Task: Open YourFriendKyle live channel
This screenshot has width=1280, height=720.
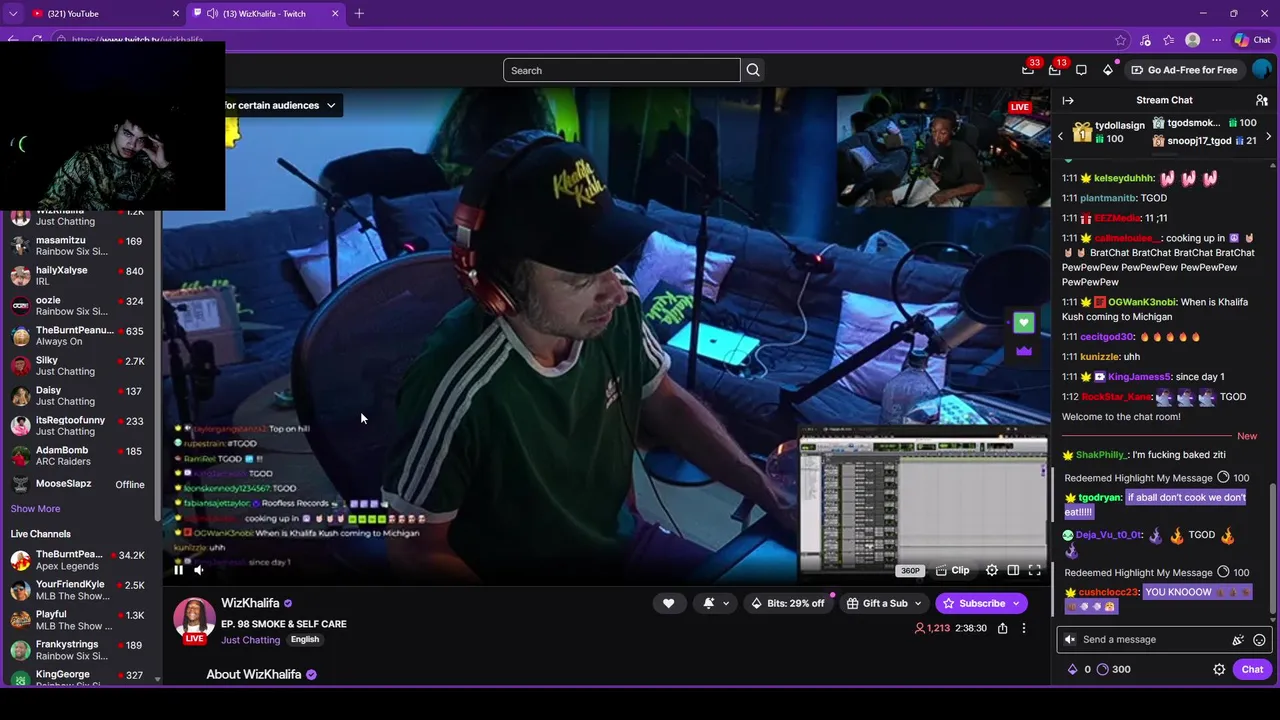Action: click(77, 590)
